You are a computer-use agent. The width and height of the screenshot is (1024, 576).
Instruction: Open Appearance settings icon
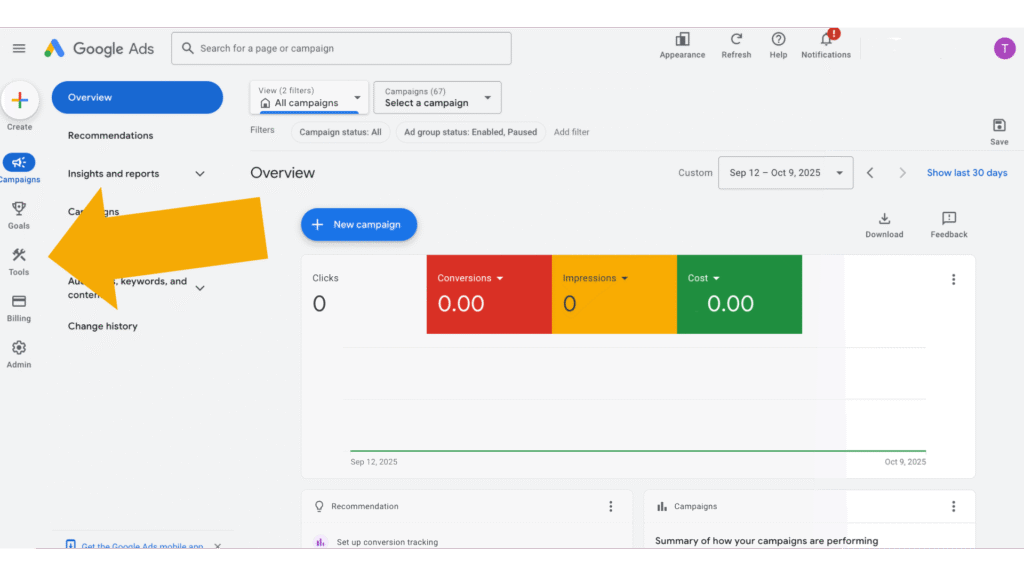click(x=682, y=40)
